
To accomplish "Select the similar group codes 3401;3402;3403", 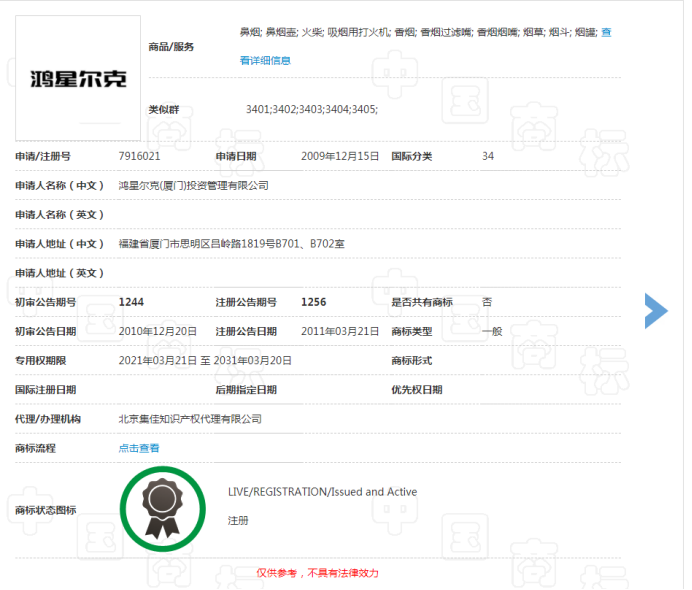I will [x=311, y=109].
